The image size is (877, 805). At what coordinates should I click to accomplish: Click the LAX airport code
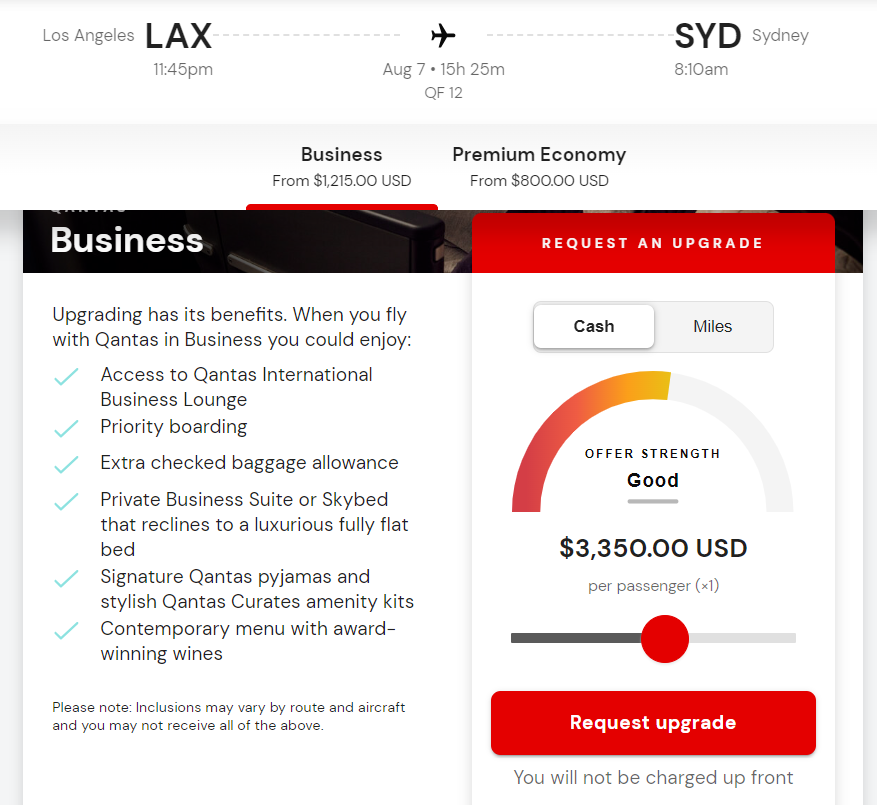[x=178, y=36]
